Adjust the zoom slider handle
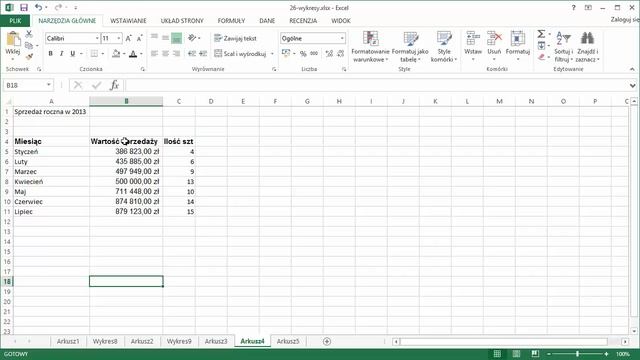 coord(578,354)
